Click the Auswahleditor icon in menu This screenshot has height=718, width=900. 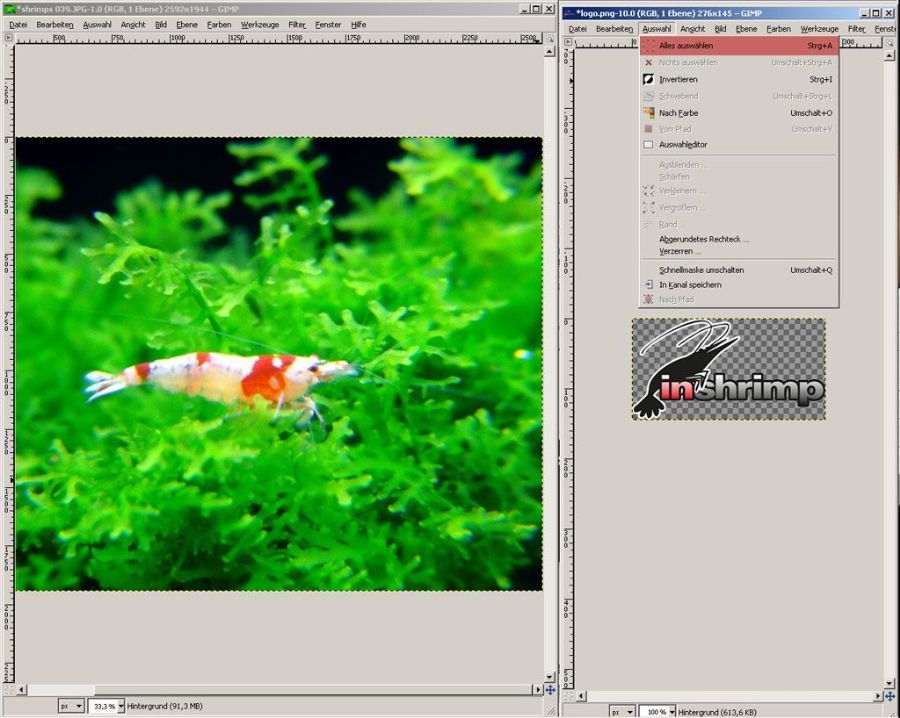648,145
